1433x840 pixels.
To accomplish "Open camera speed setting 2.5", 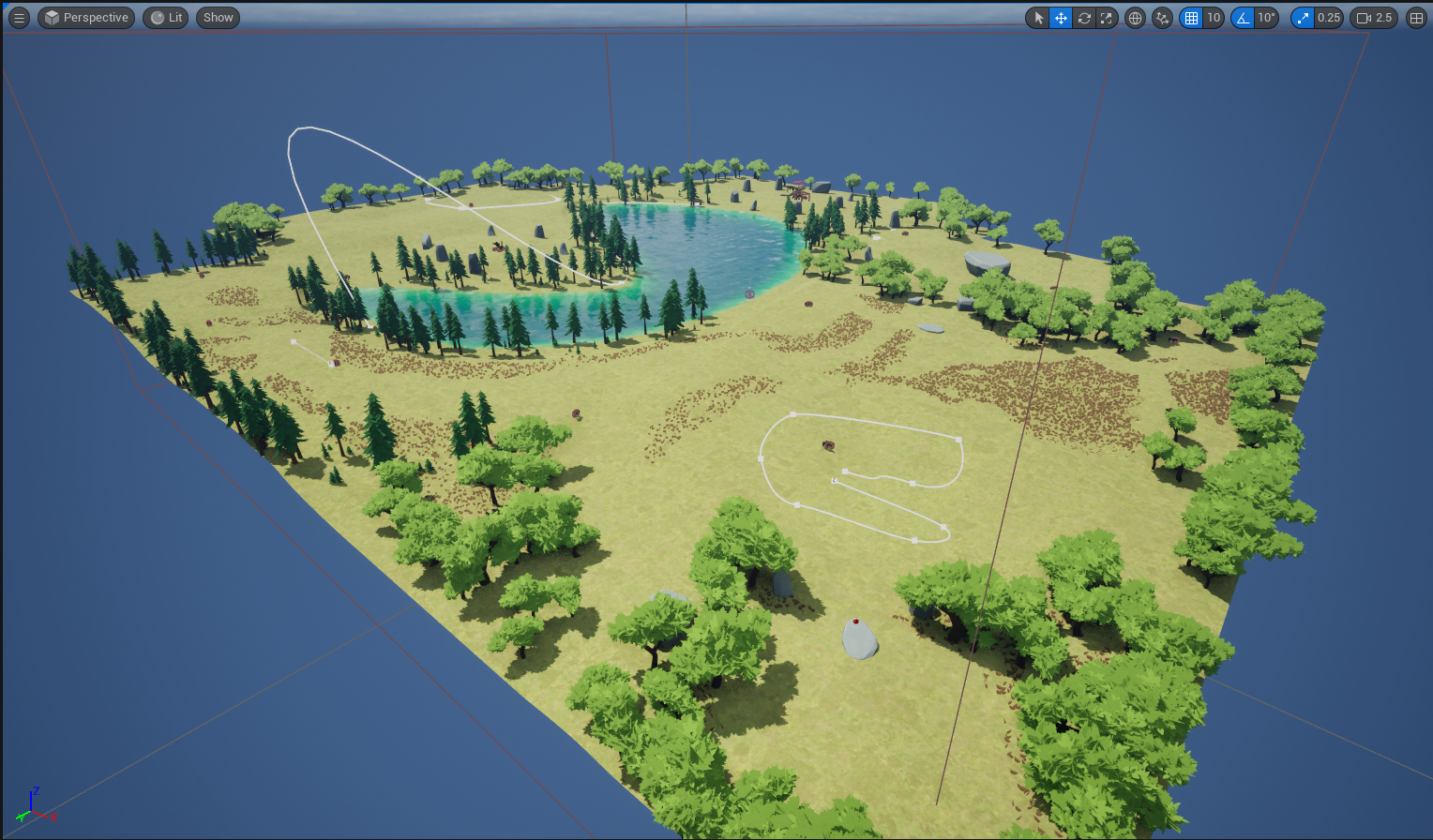I will 1374,18.
